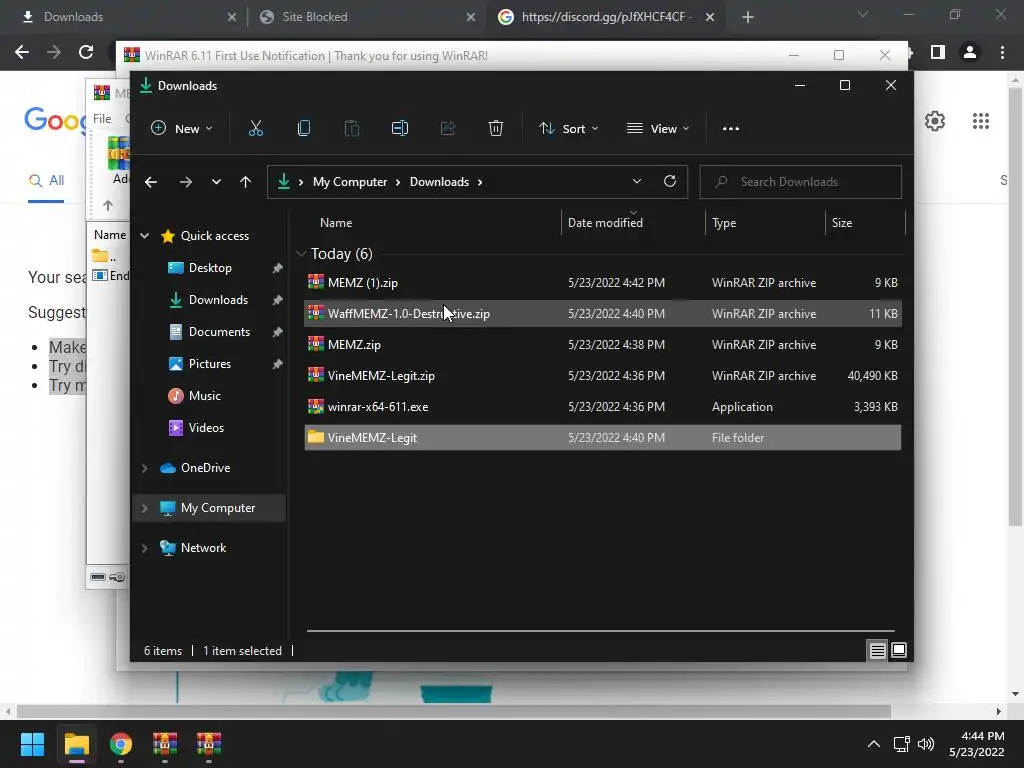The width and height of the screenshot is (1024, 768).
Task: Open the Sort dropdown menu
Action: (x=568, y=129)
